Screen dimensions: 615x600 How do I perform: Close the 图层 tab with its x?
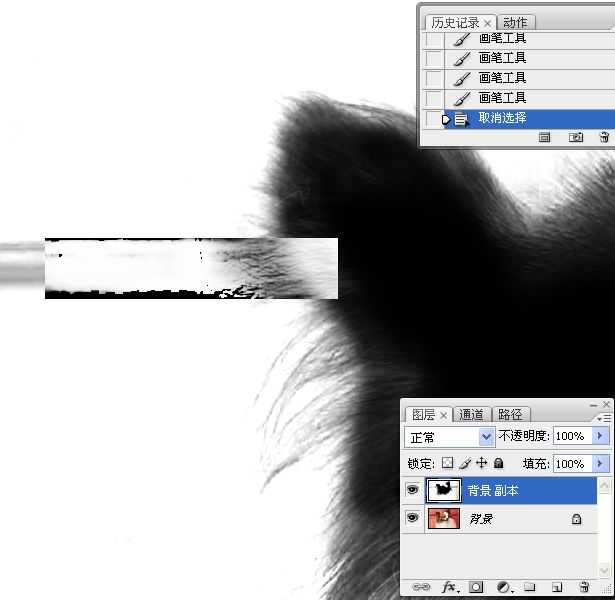click(443, 415)
